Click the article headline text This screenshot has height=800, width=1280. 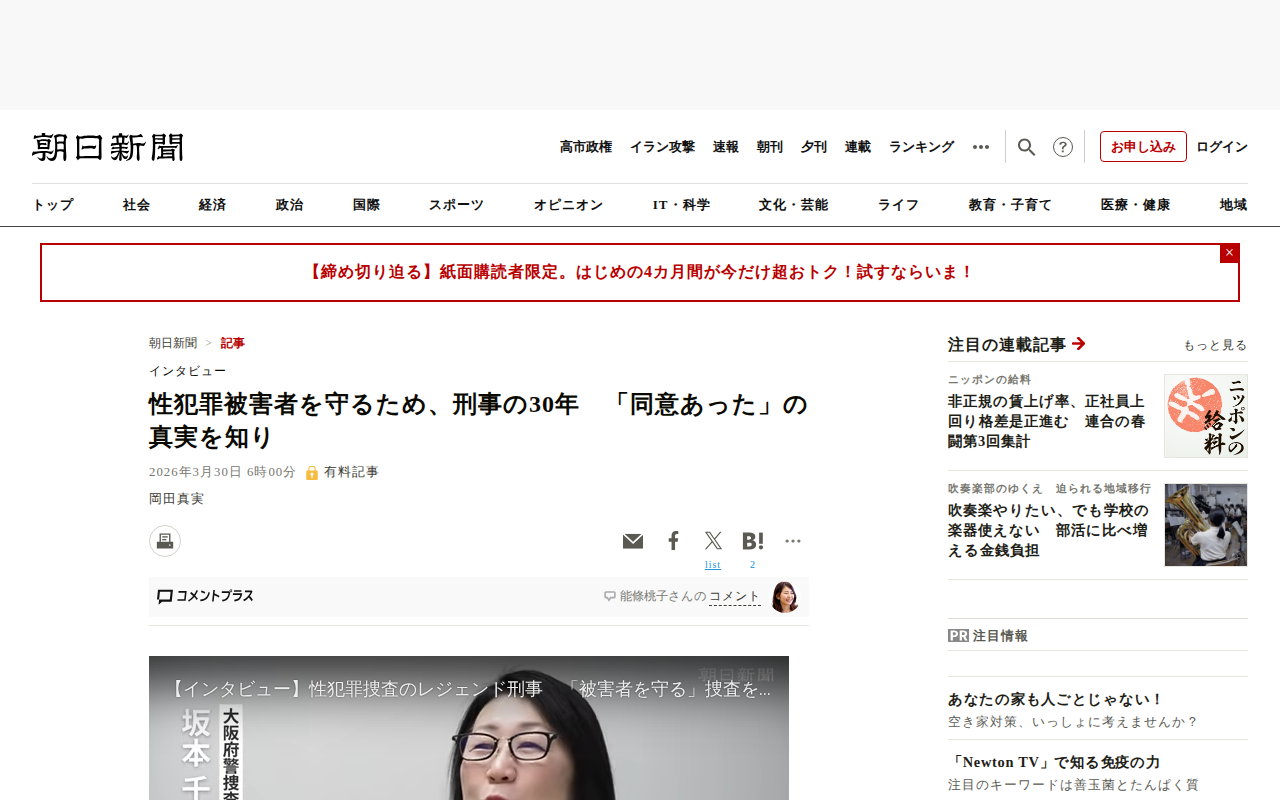click(x=478, y=421)
